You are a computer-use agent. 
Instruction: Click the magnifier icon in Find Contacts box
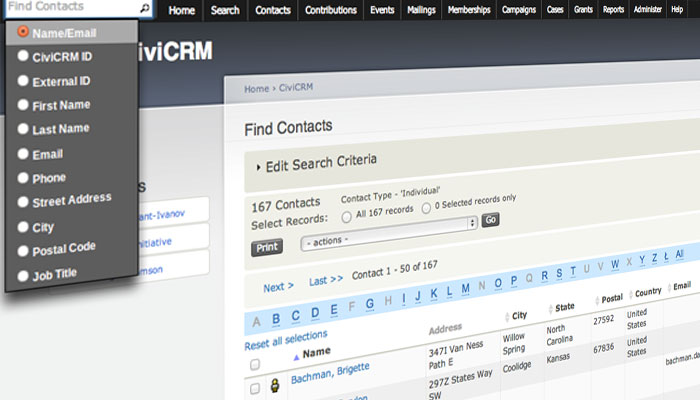coord(145,8)
